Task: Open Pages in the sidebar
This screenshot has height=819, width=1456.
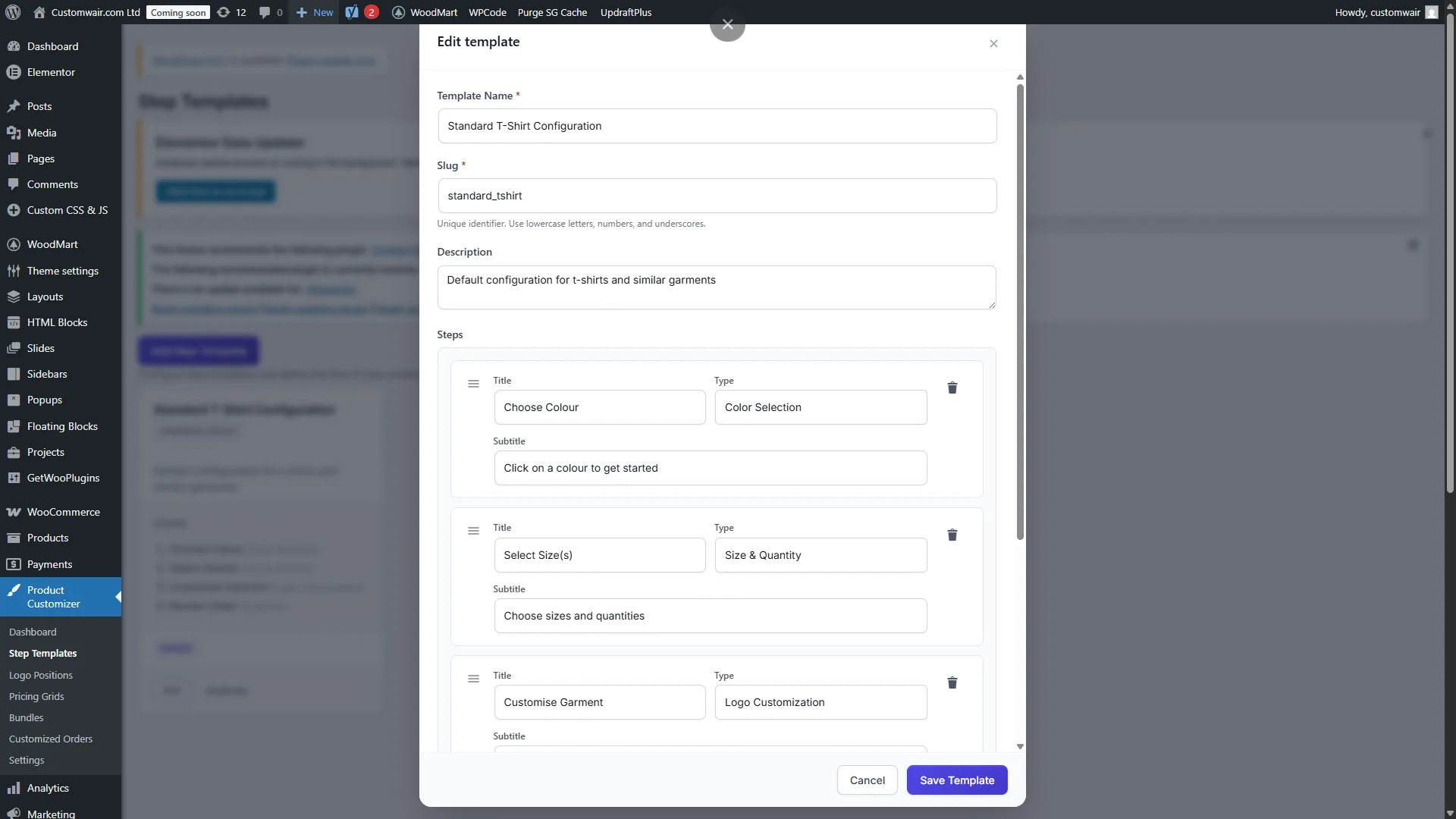Action: point(61,158)
